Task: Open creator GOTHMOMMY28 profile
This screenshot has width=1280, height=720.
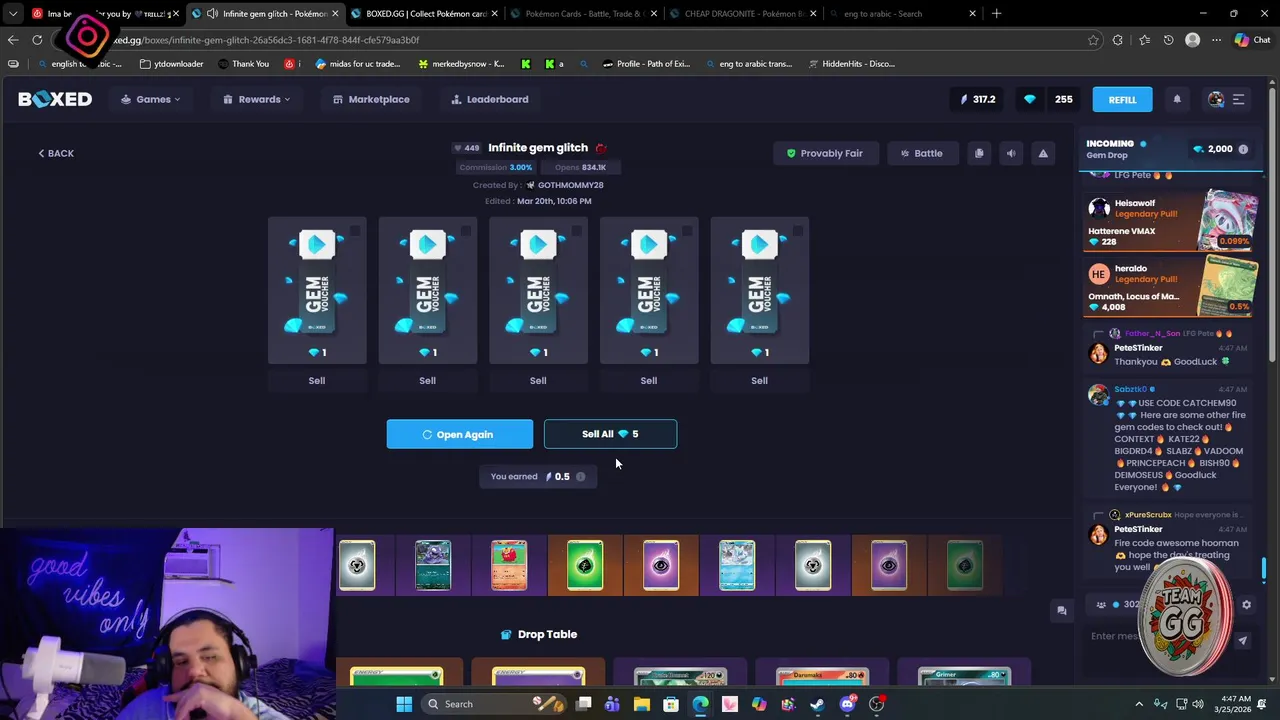Action: (570, 185)
